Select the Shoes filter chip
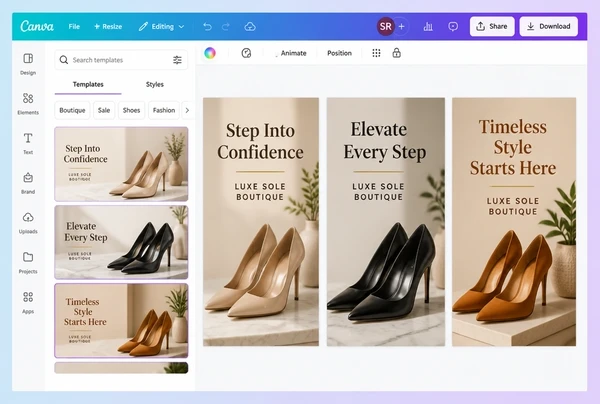600x404 pixels. click(x=131, y=110)
